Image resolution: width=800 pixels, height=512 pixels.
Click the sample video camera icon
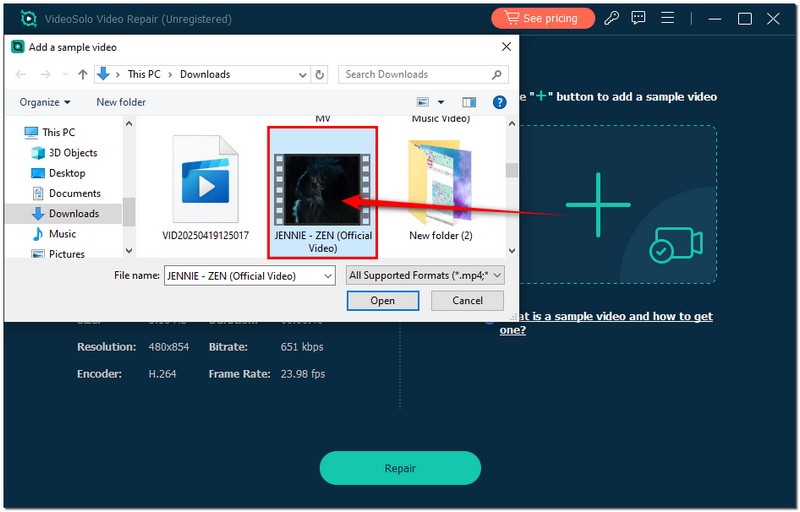pos(676,244)
